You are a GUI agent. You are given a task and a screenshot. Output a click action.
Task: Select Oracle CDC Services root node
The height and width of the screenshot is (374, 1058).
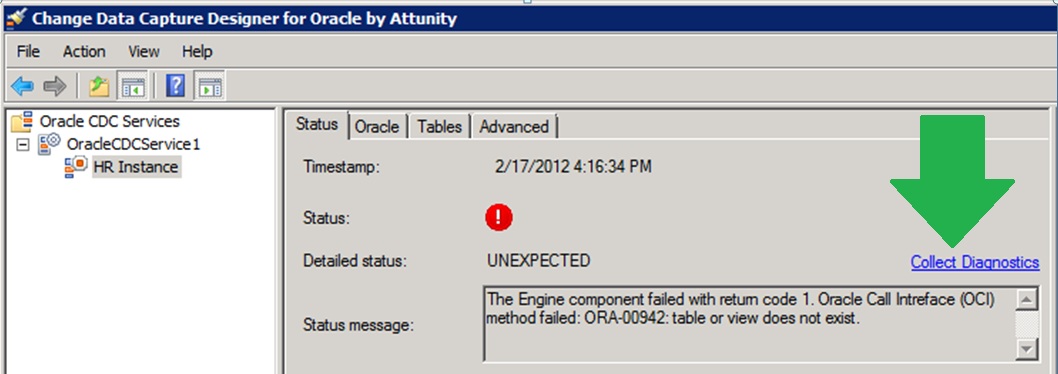coord(109,122)
